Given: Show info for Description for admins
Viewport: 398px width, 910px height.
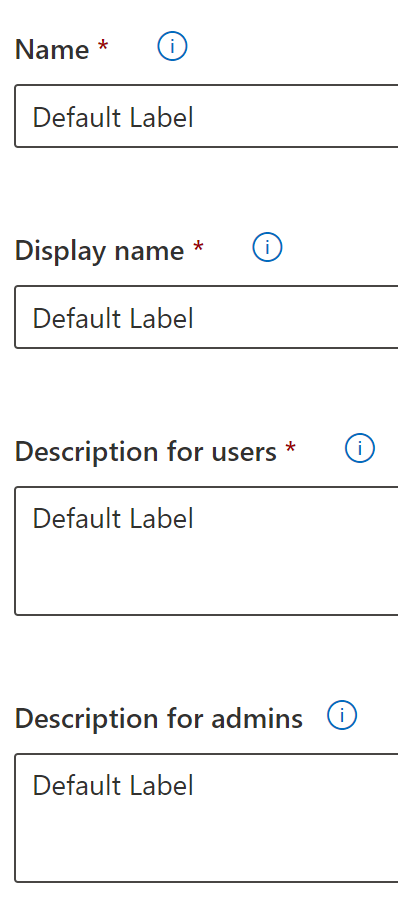Looking at the screenshot, I should click(342, 716).
